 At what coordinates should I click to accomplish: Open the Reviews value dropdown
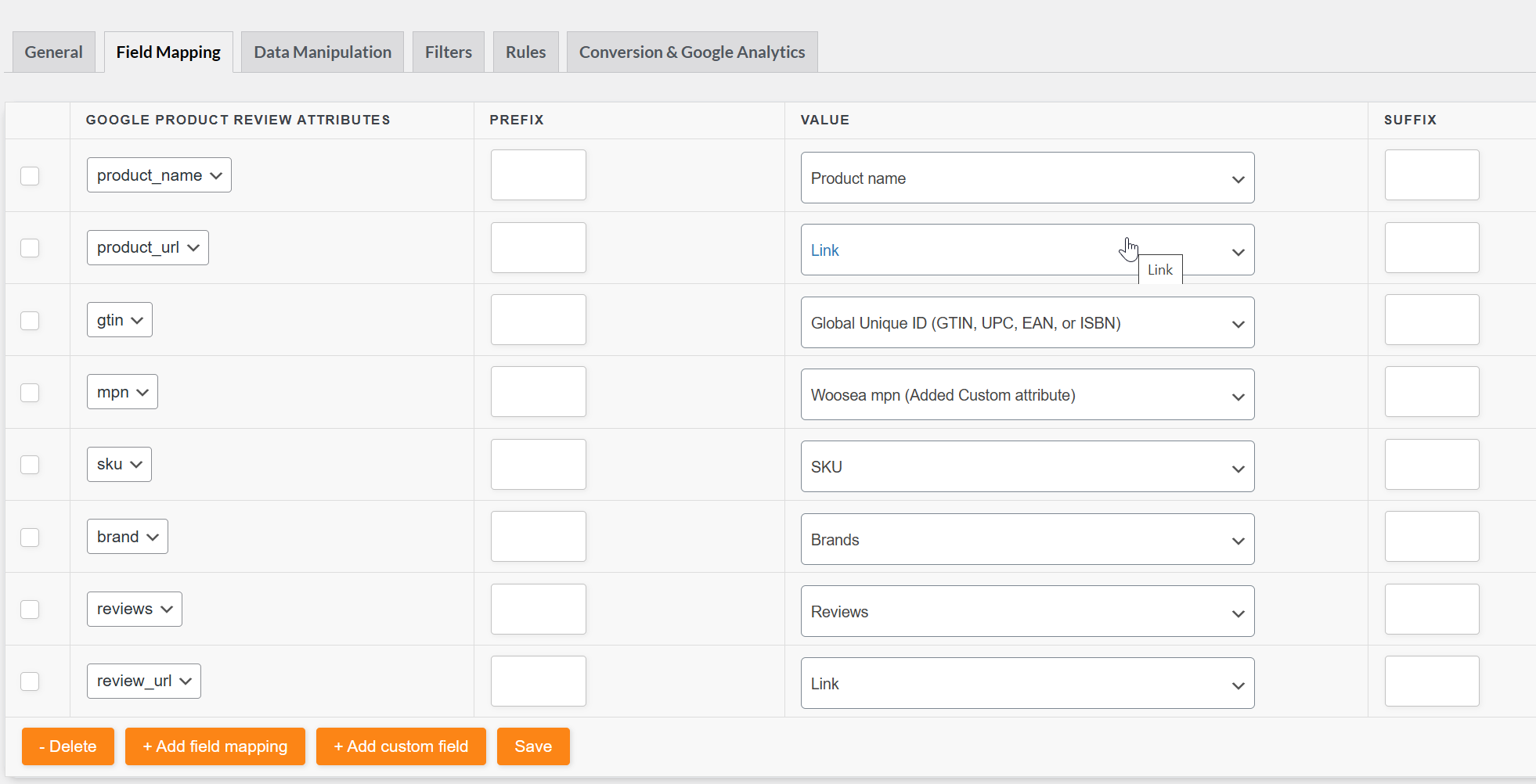(x=1027, y=612)
